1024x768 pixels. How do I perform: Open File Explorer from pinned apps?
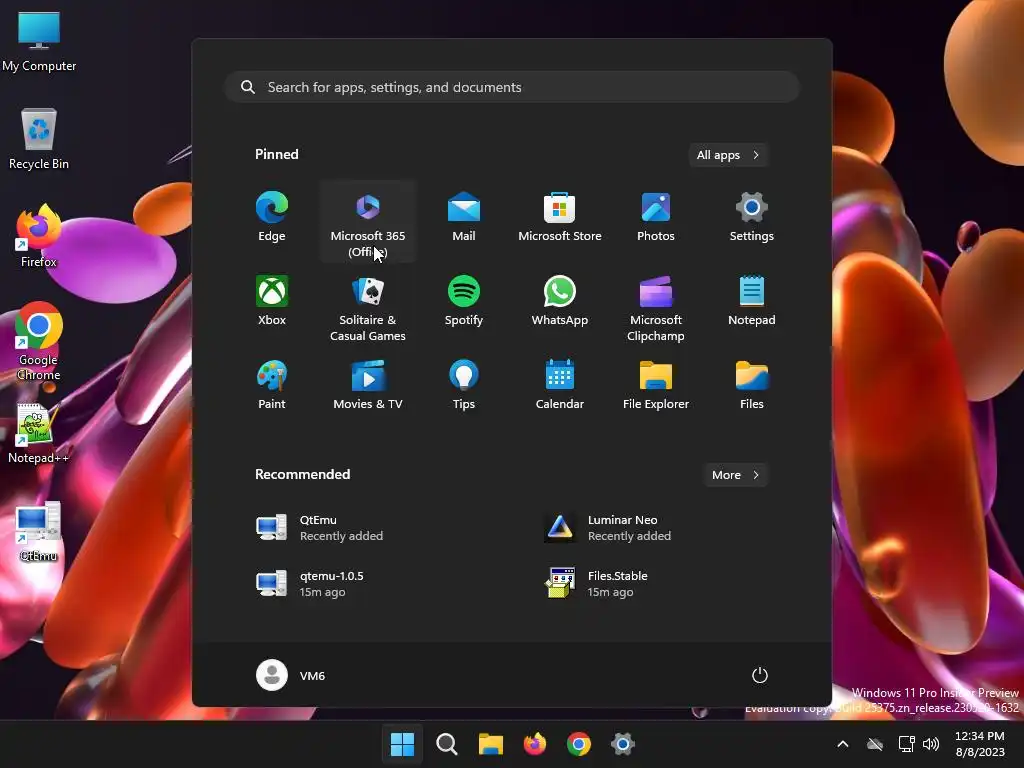656,385
